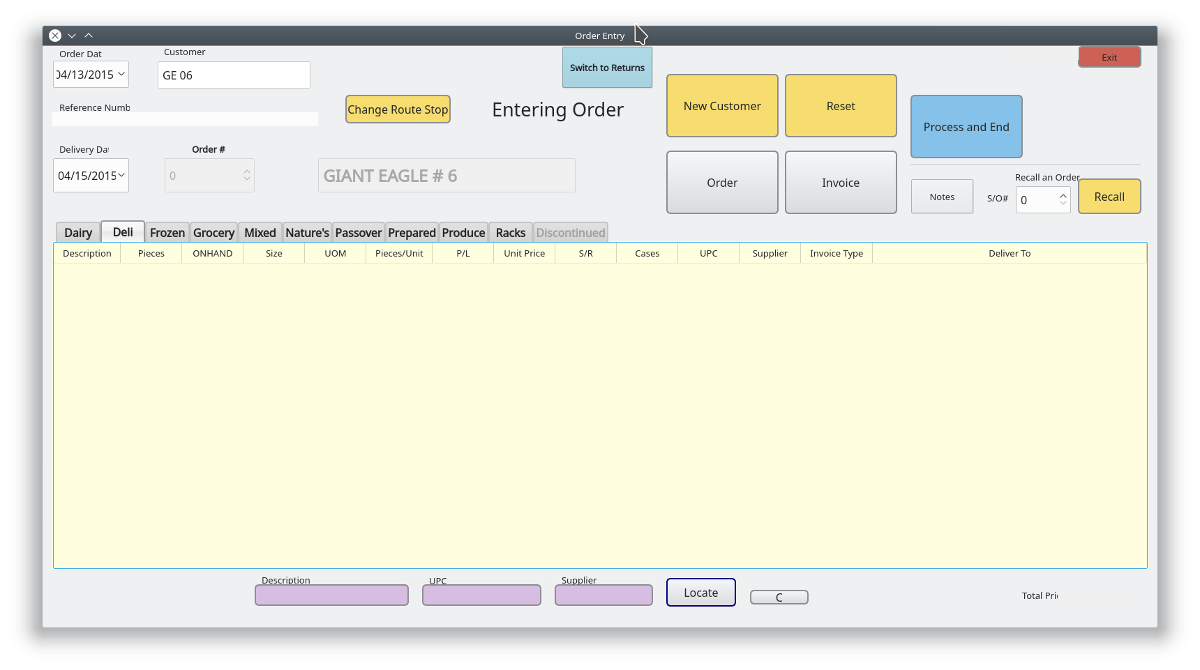Click the S/R column header
1200x670 pixels.
coord(586,253)
